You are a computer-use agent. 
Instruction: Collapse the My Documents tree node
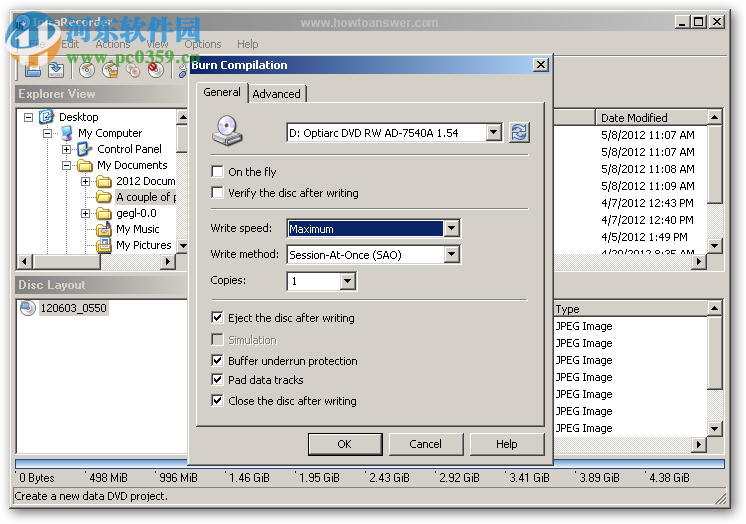pos(67,166)
